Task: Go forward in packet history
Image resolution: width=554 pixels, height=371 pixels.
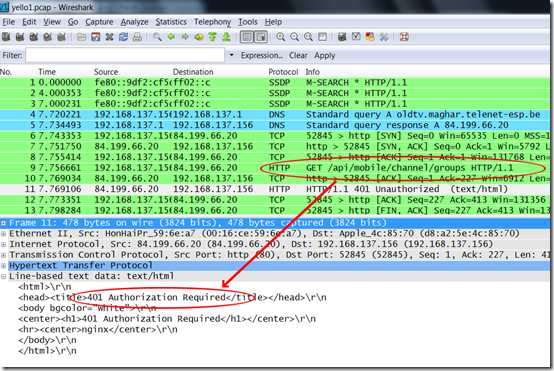Action: click(x=185, y=37)
